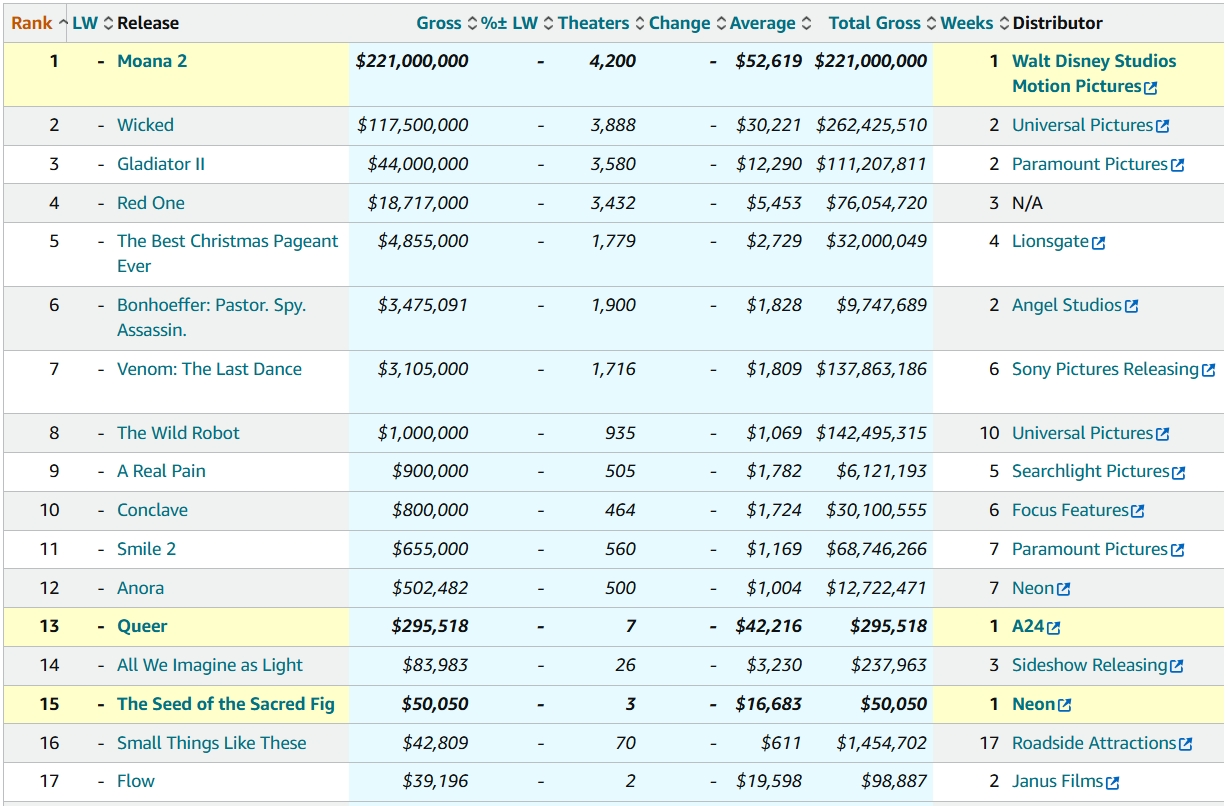Open the Smile 2 release link
The image size is (1229, 806).
(146, 549)
